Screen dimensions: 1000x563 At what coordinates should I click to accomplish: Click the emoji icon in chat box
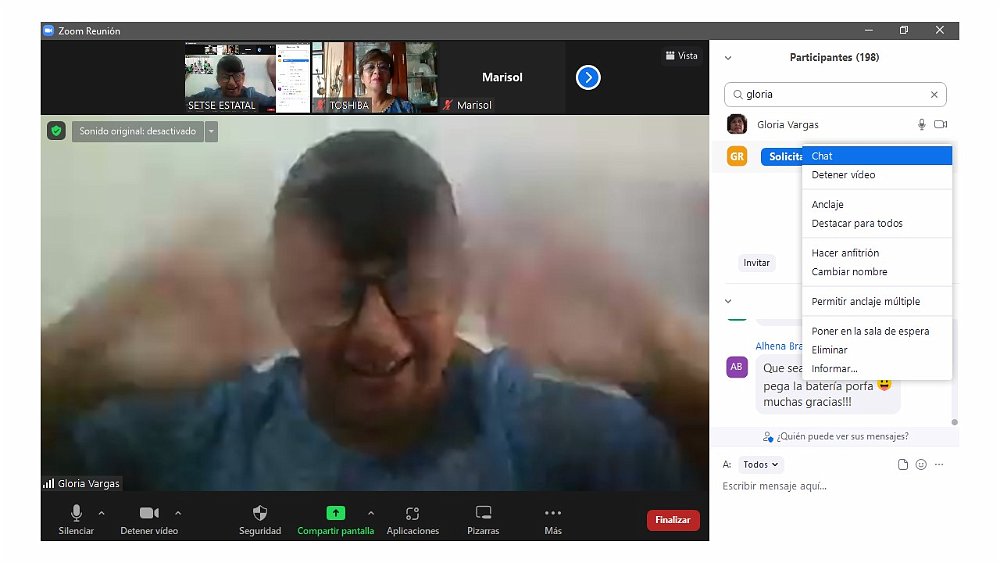(921, 465)
